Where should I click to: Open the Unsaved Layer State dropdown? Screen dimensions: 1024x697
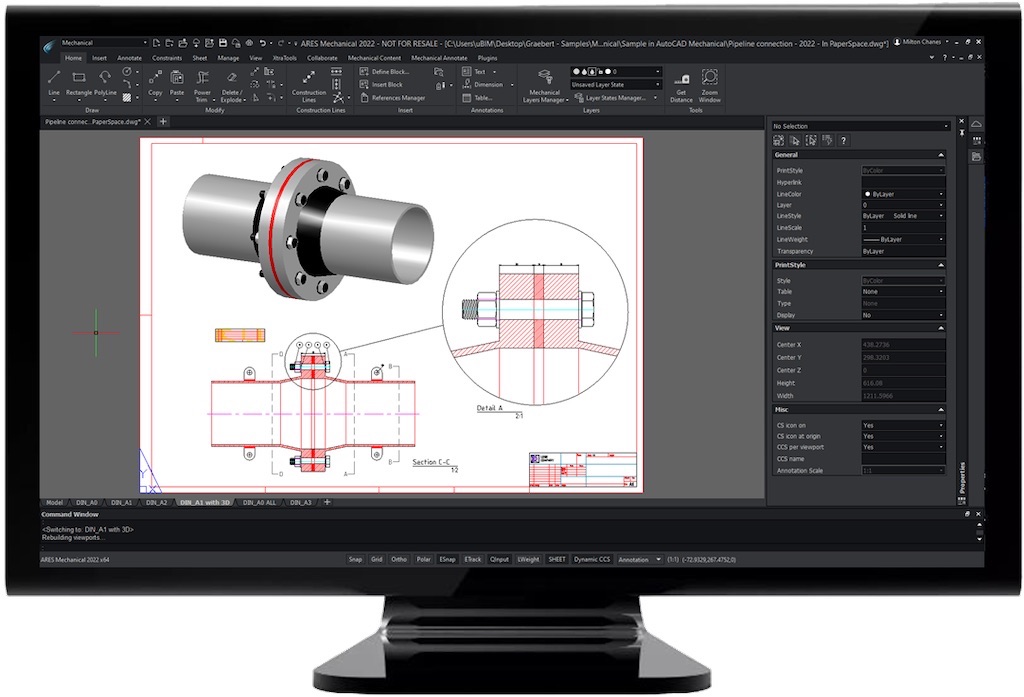click(x=616, y=84)
